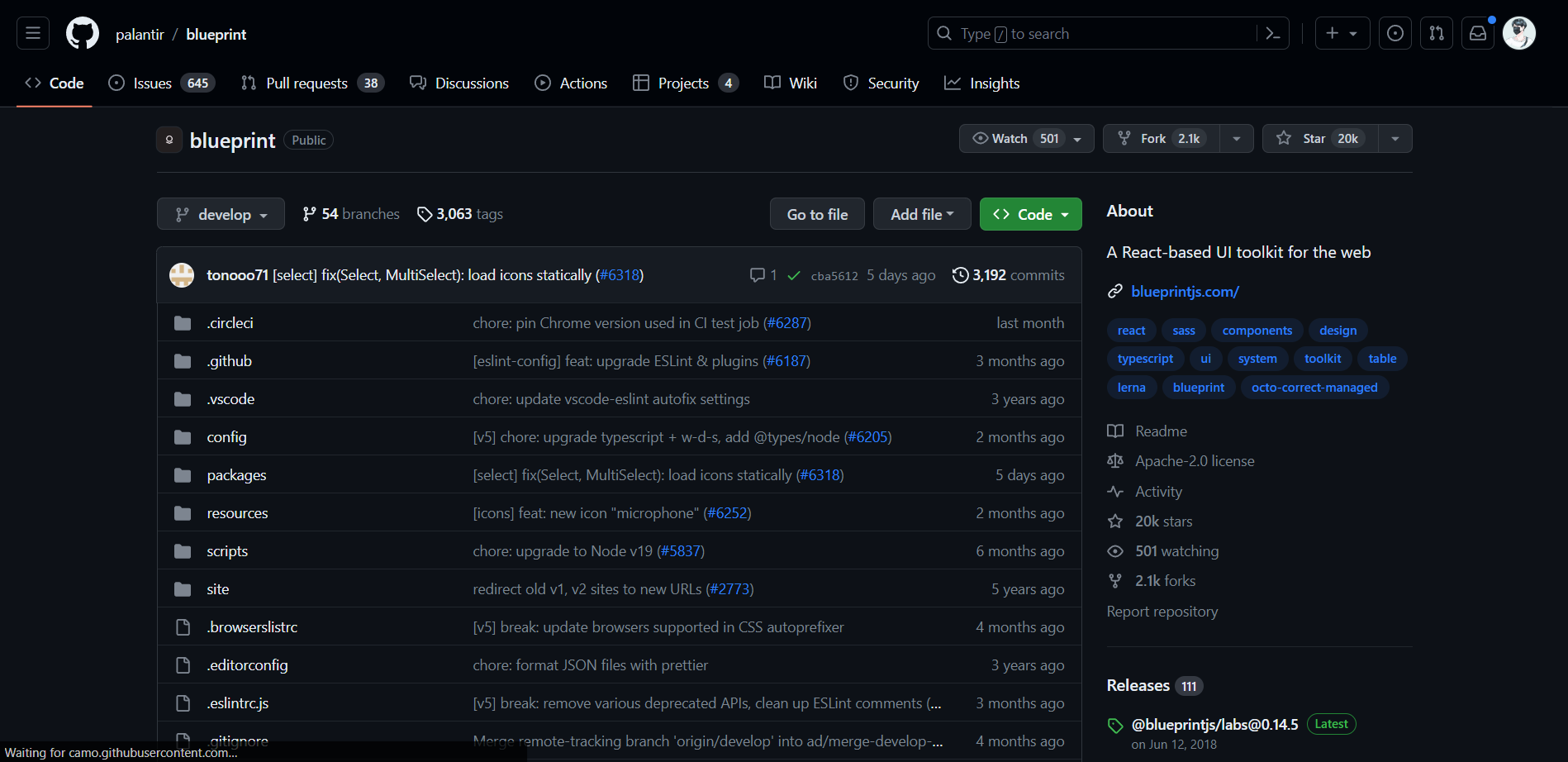The height and width of the screenshot is (762, 1568).
Task: Open the develop branch dropdown
Action: click(x=221, y=214)
